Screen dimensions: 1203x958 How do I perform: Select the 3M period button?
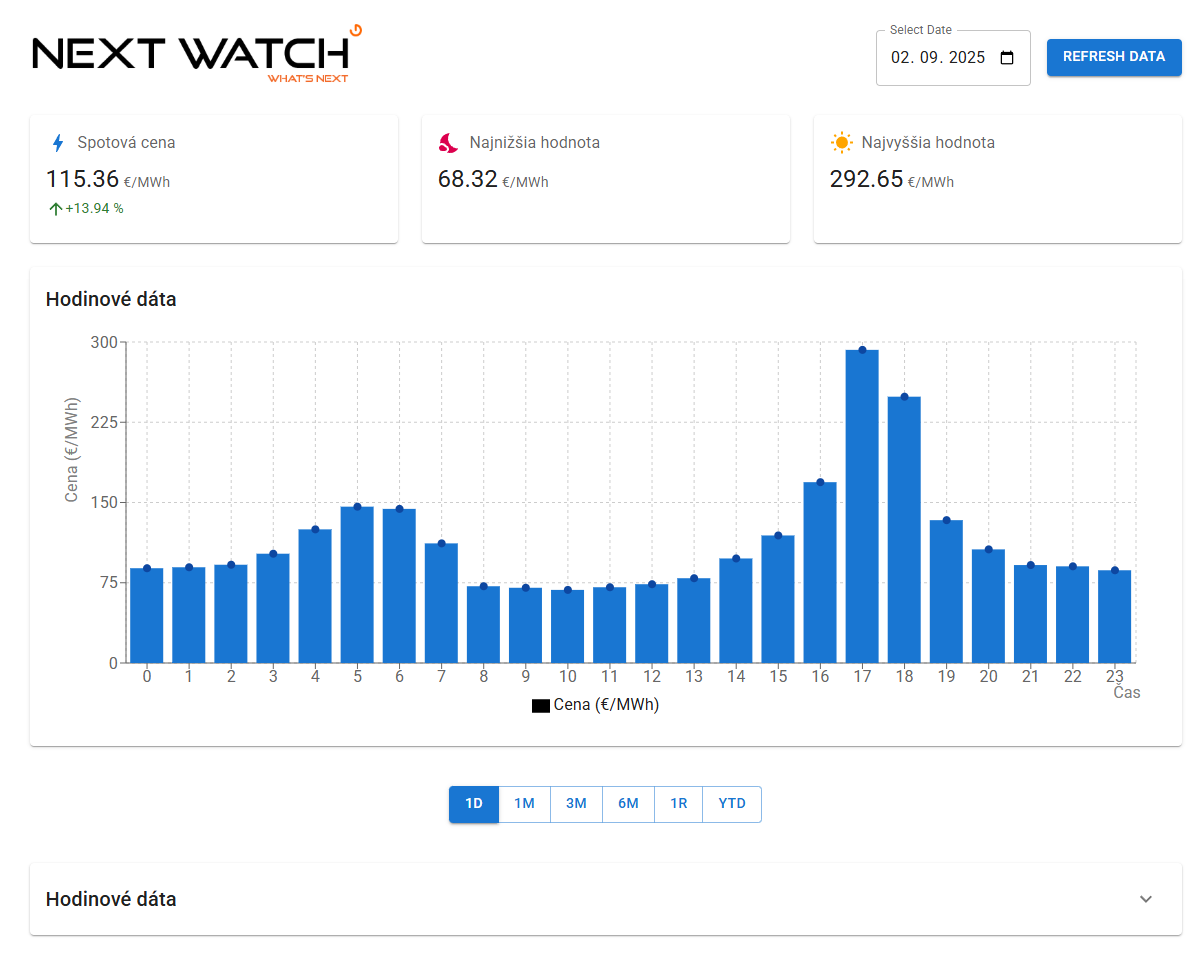576,804
